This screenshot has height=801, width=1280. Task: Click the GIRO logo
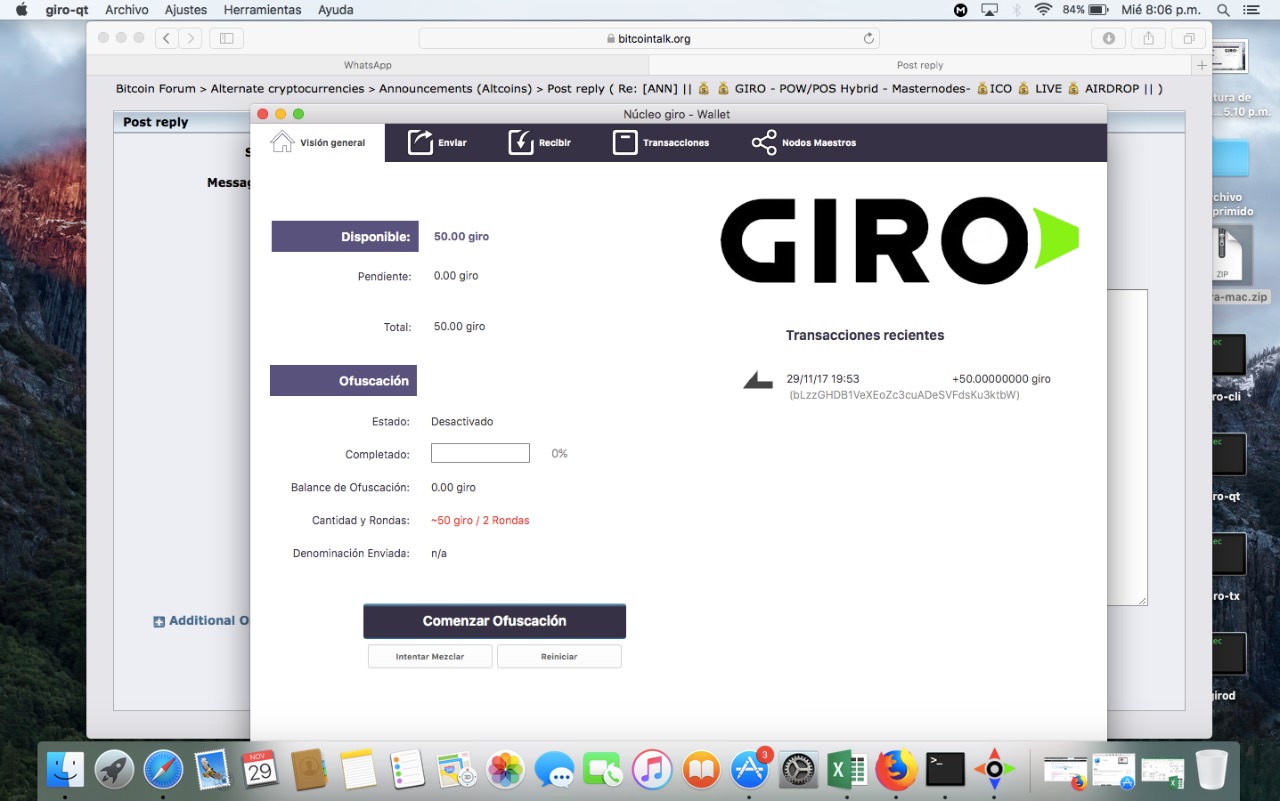899,240
